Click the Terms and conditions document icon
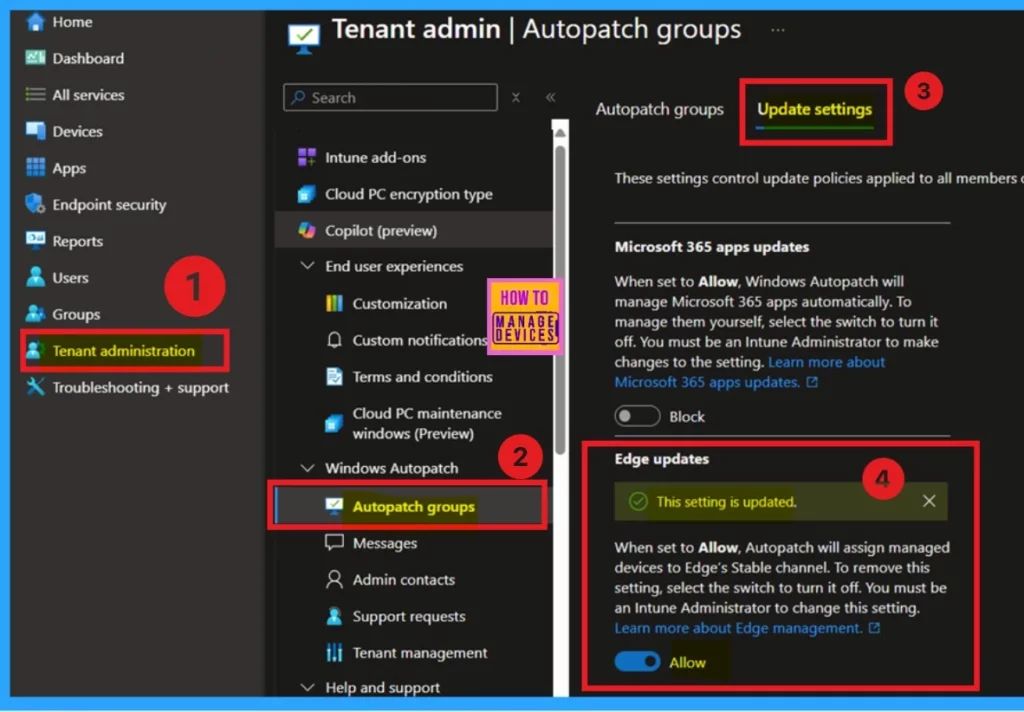This screenshot has height=712, width=1024. (x=334, y=377)
